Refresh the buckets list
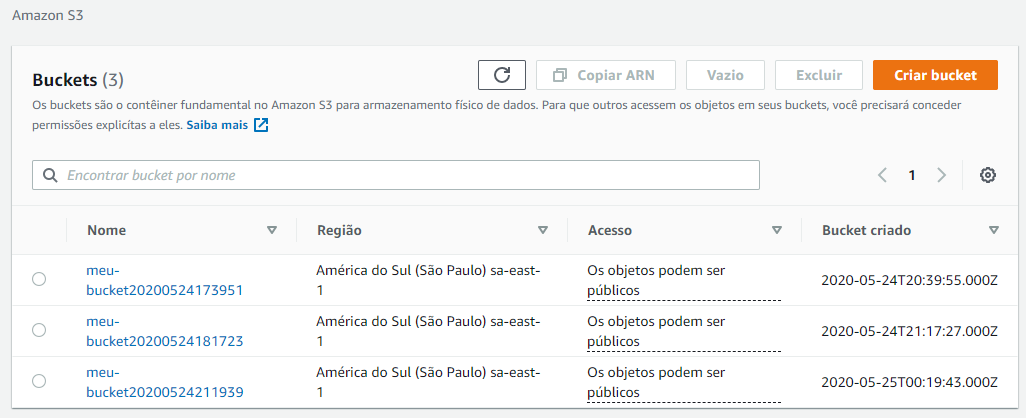Image resolution: width=1026 pixels, height=418 pixels. coord(502,75)
